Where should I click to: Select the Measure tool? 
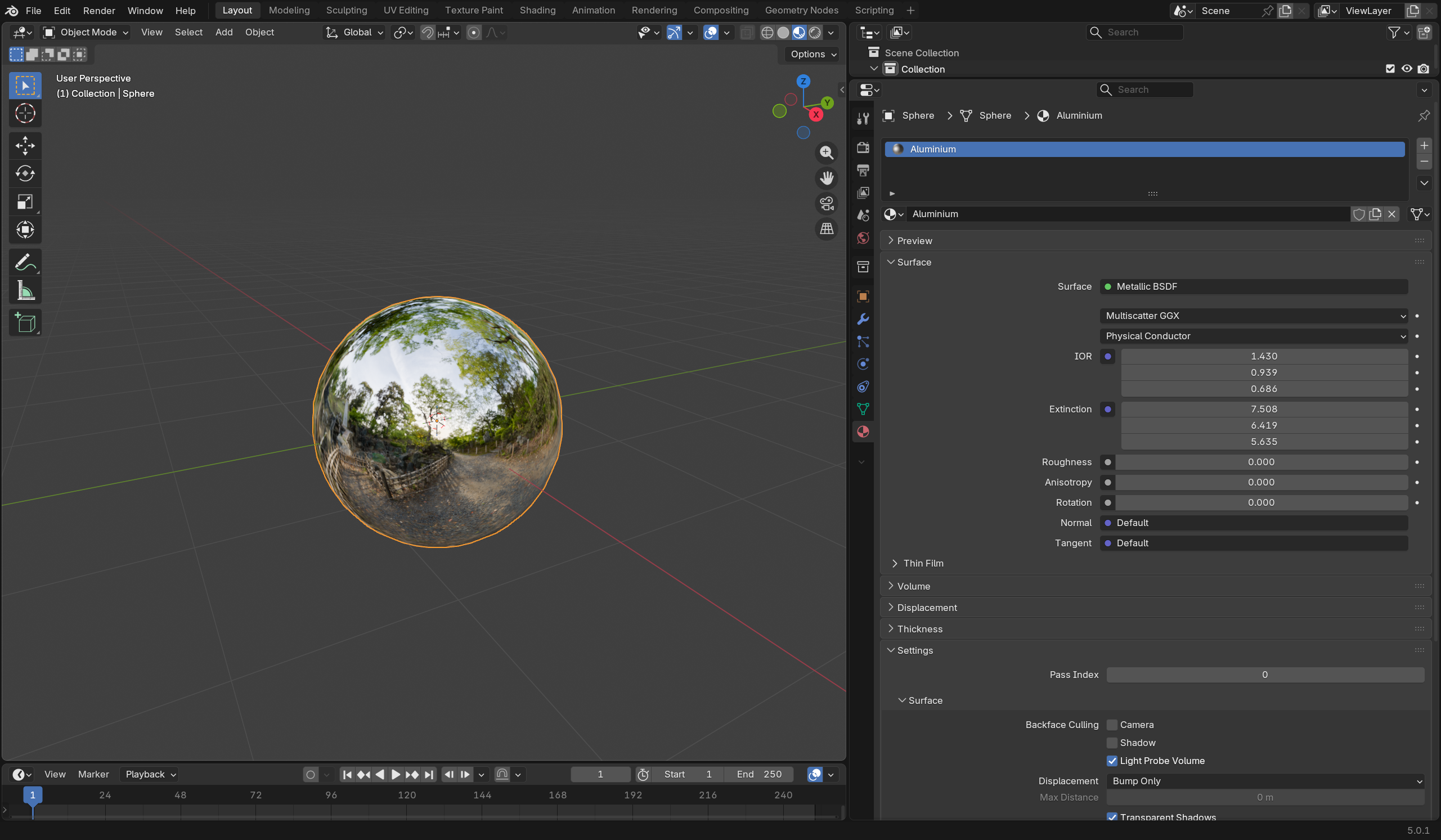[25, 291]
